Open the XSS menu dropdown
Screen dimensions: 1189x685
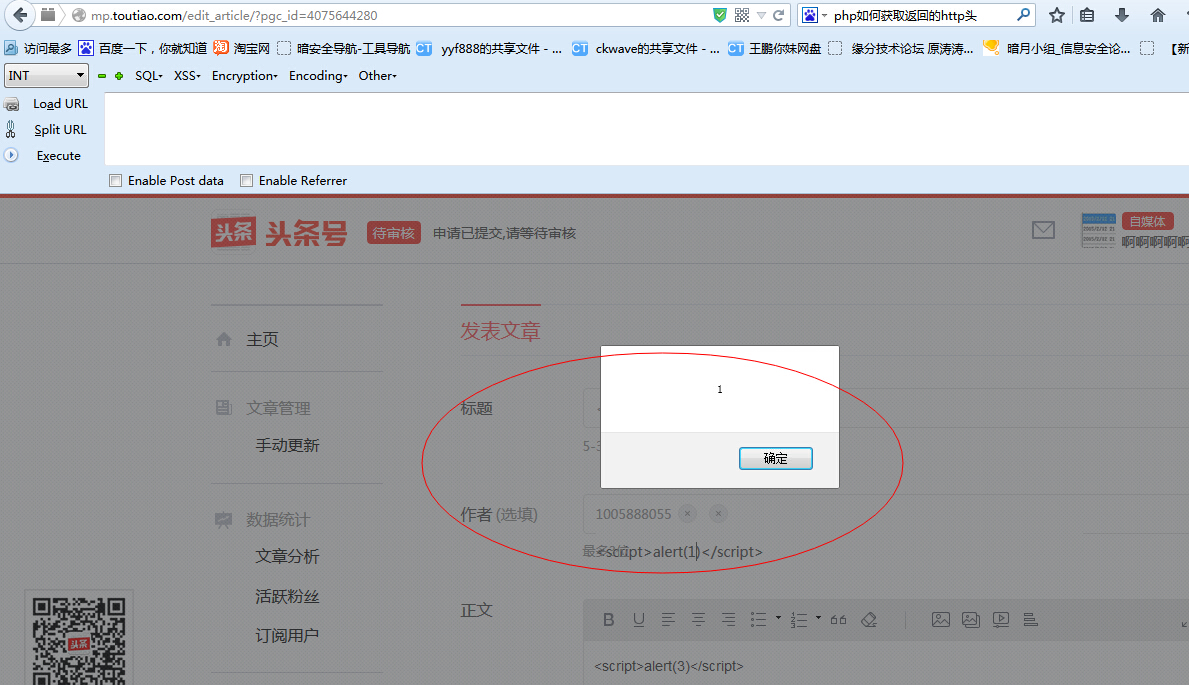(x=187, y=76)
